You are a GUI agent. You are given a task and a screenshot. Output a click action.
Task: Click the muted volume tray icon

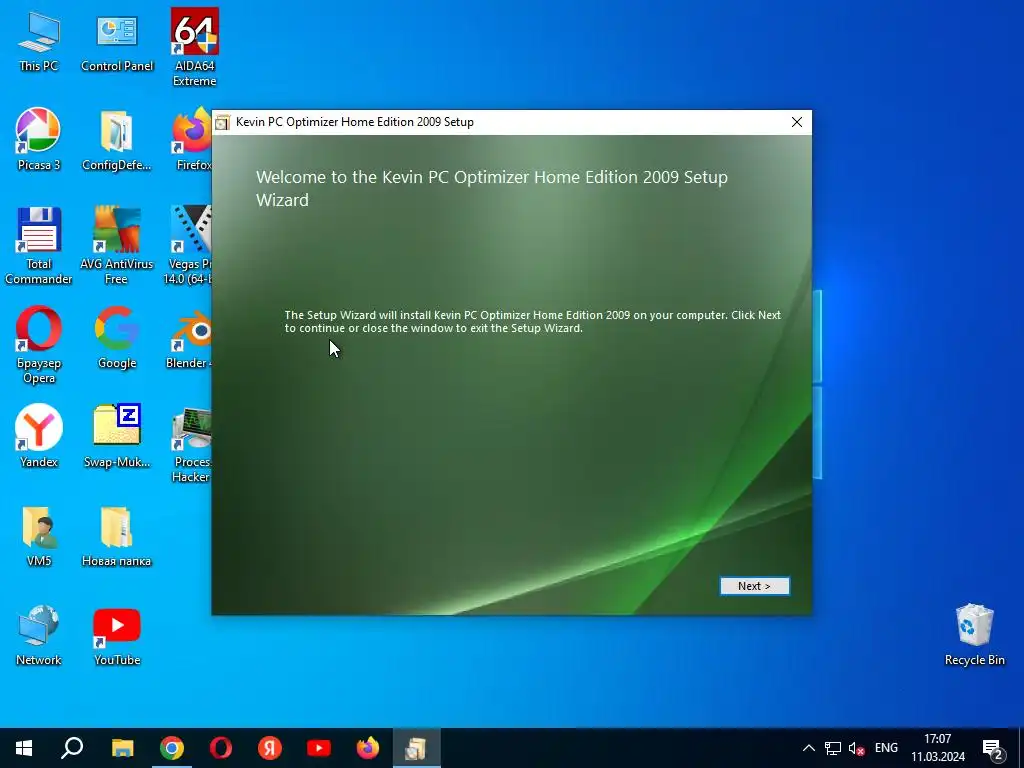[x=856, y=748]
